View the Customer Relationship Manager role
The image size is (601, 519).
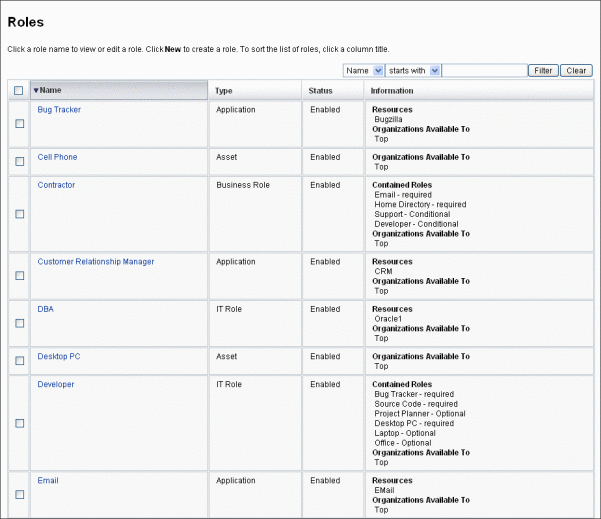pos(96,262)
